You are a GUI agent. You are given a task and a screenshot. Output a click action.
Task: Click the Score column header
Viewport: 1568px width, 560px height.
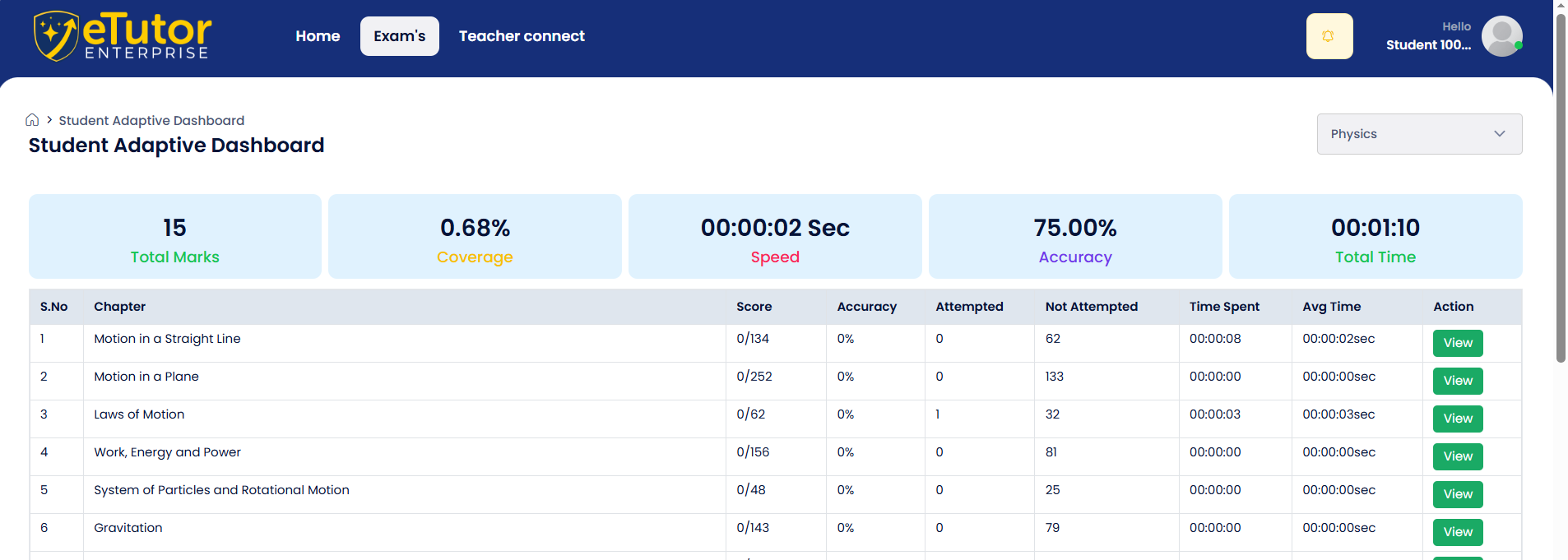pyautogui.click(x=754, y=307)
